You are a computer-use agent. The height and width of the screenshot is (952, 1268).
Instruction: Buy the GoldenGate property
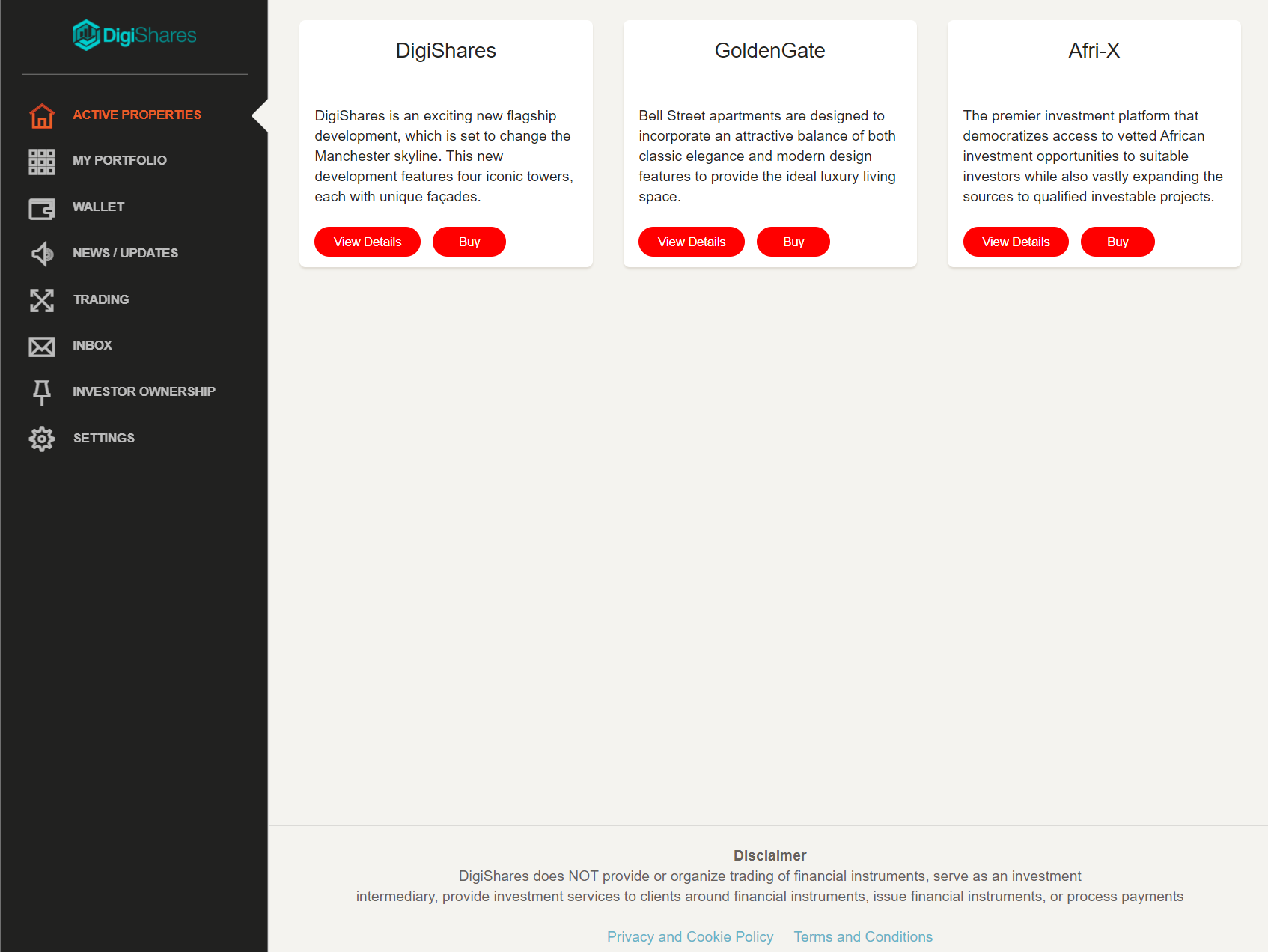[x=793, y=242]
